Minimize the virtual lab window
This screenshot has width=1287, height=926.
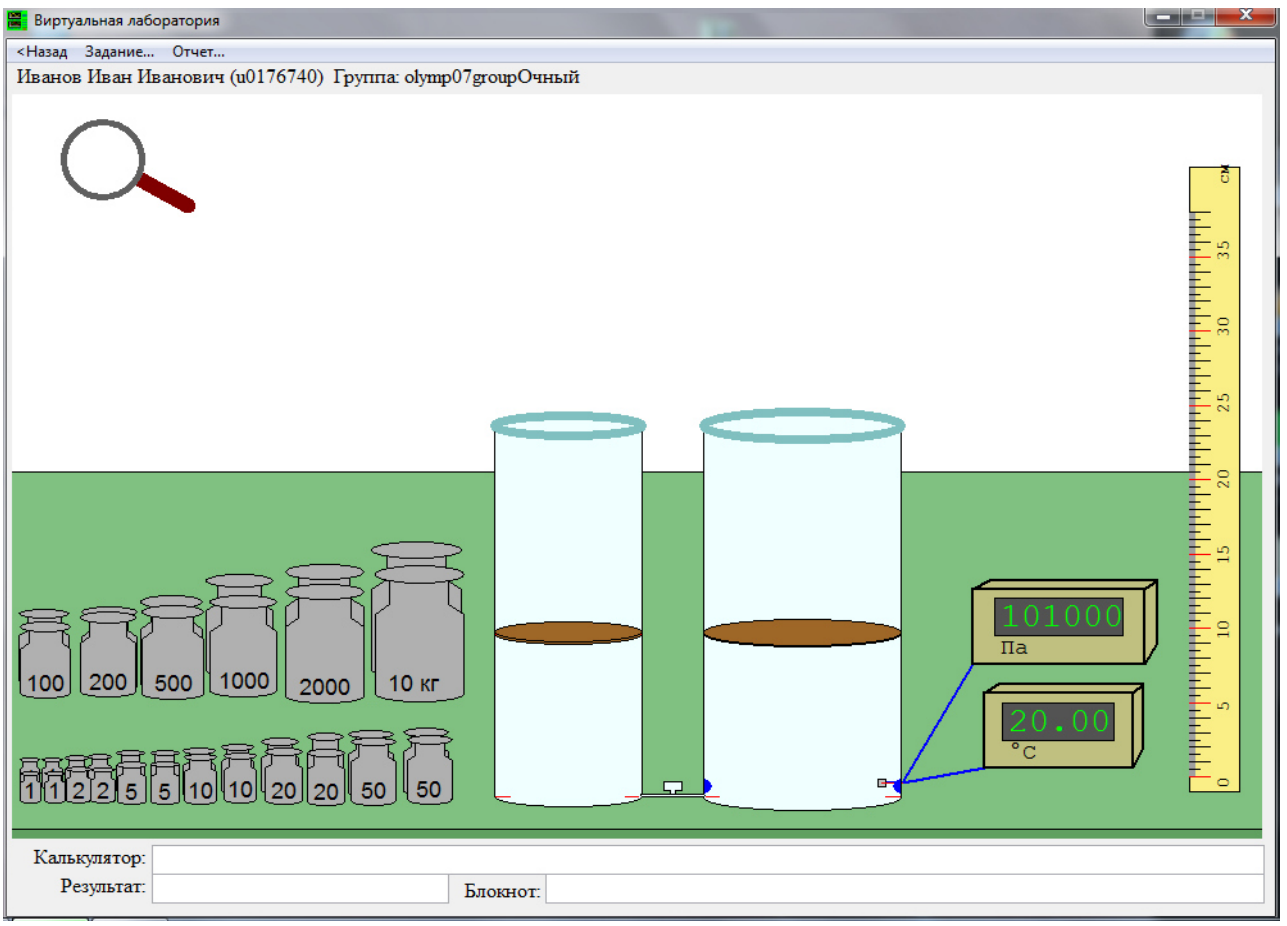(x=1164, y=17)
